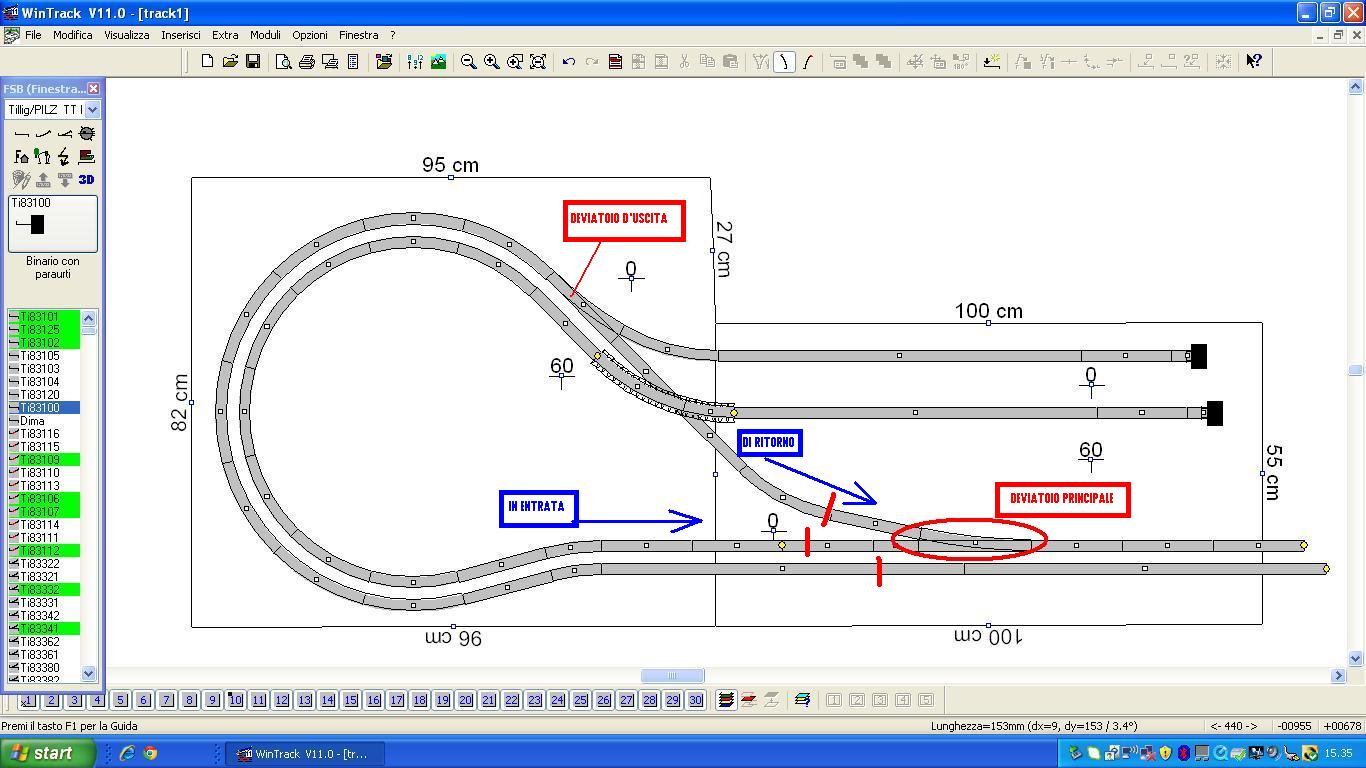
Task: Click the WinTrack V11.0 taskbar button
Action: click(x=307, y=753)
